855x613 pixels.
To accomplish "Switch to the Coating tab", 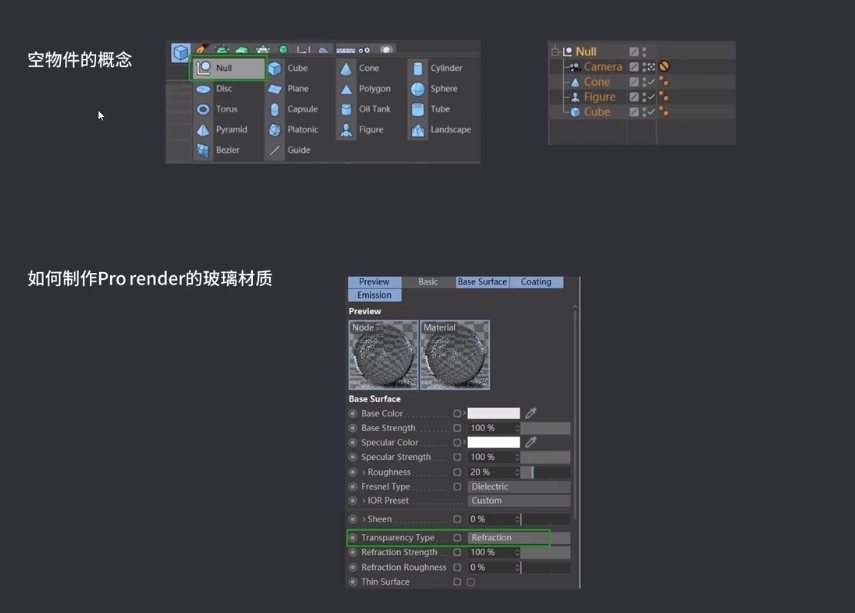I will pyautogui.click(x=536, y=282).
